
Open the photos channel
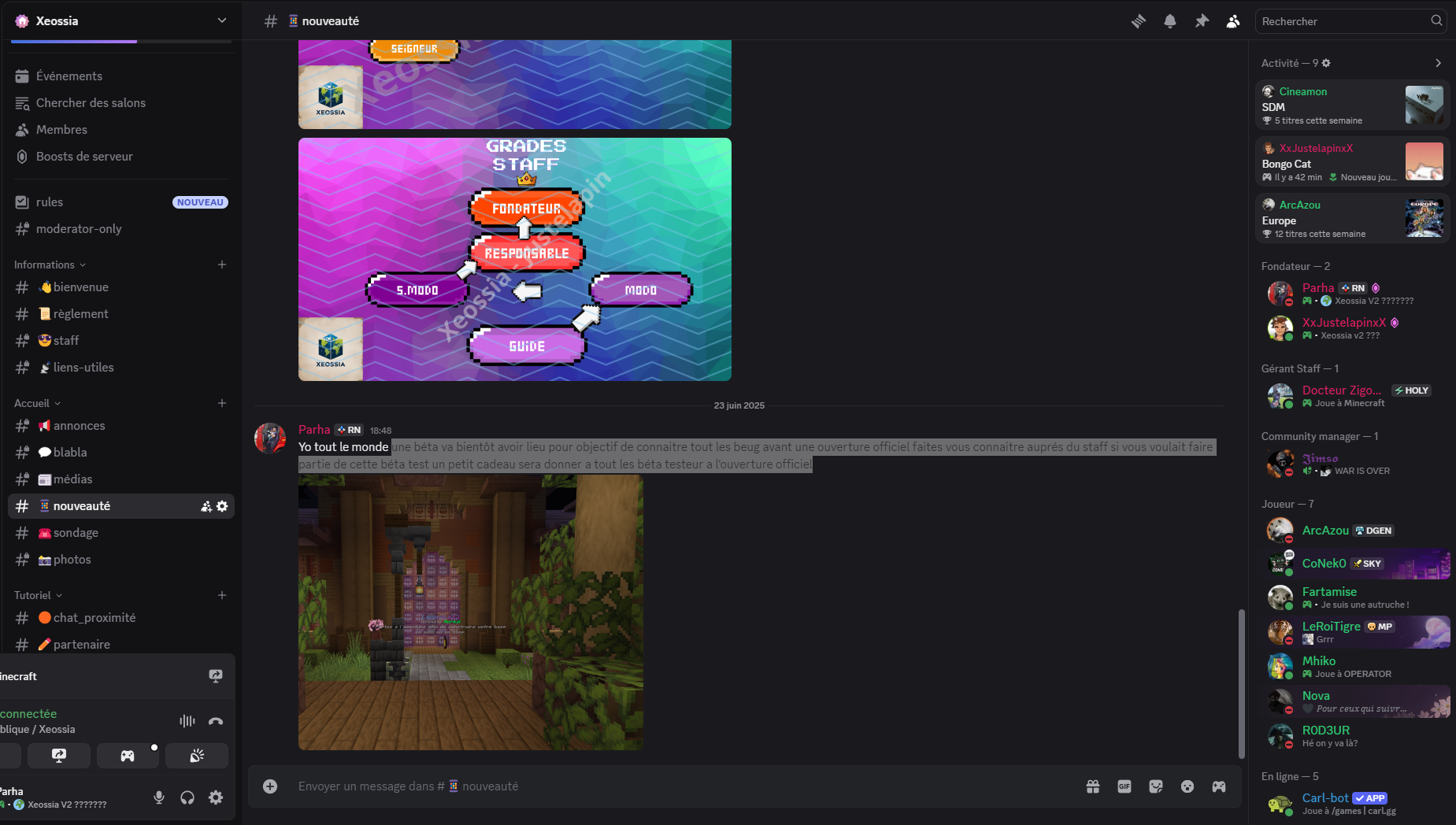[121, 560]
